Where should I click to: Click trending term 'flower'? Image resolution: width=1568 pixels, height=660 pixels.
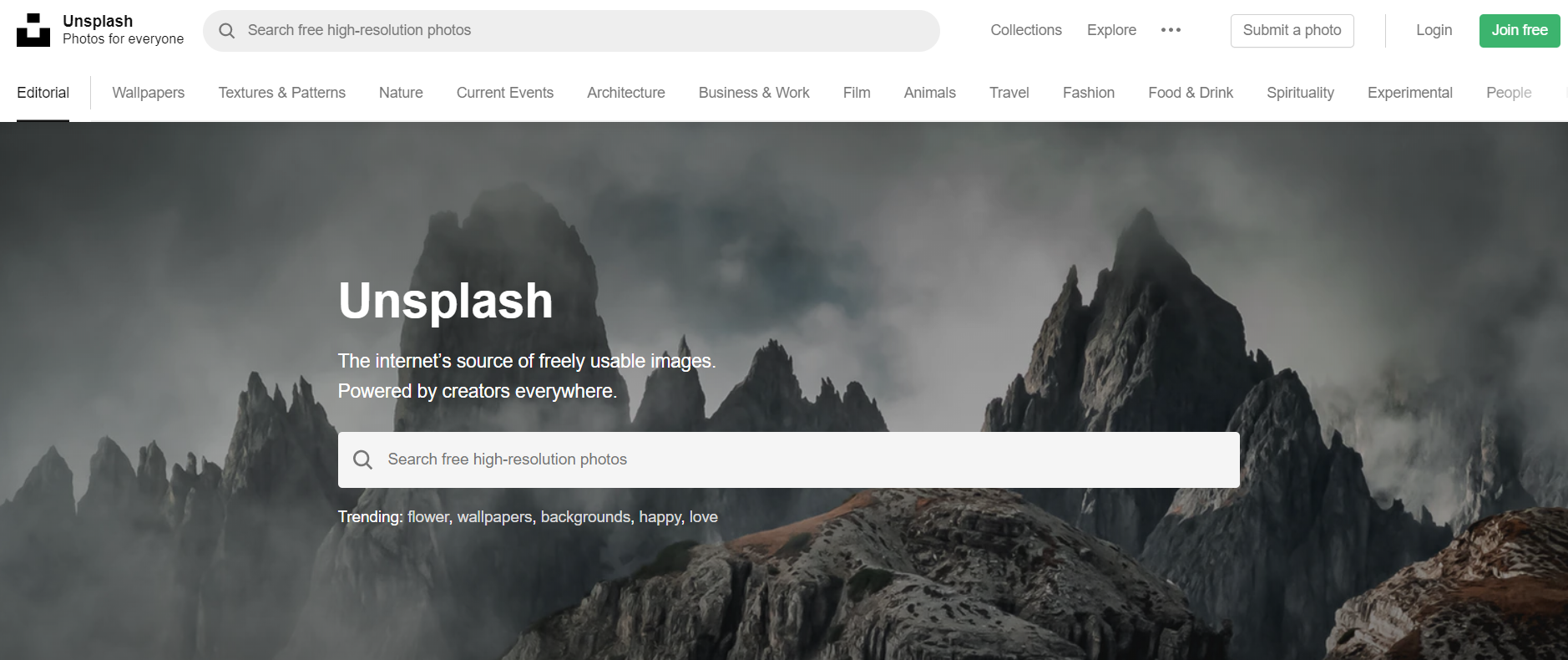(x=428, y=517)
